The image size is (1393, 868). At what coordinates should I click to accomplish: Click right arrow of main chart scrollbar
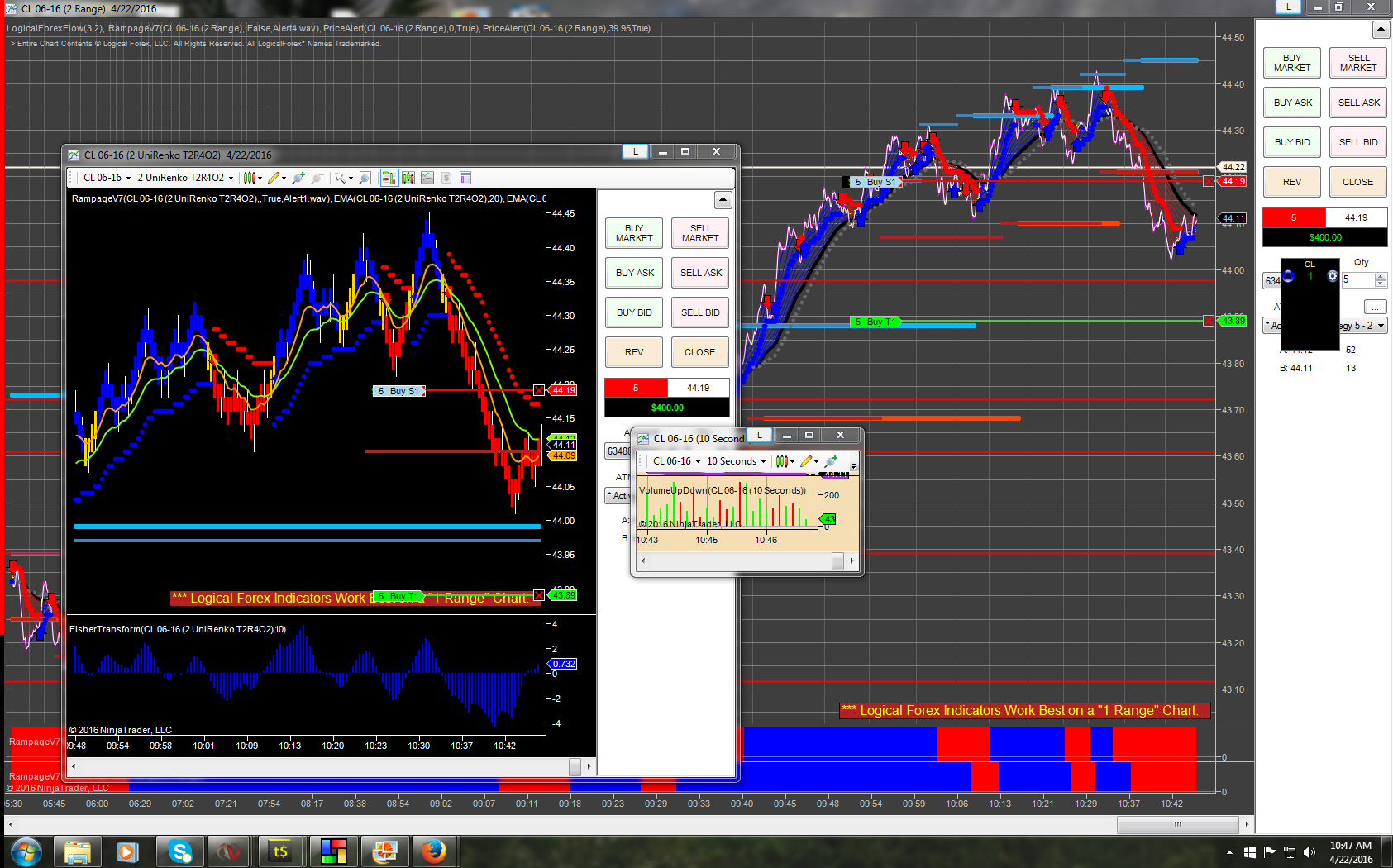[x=1247, y=824]
